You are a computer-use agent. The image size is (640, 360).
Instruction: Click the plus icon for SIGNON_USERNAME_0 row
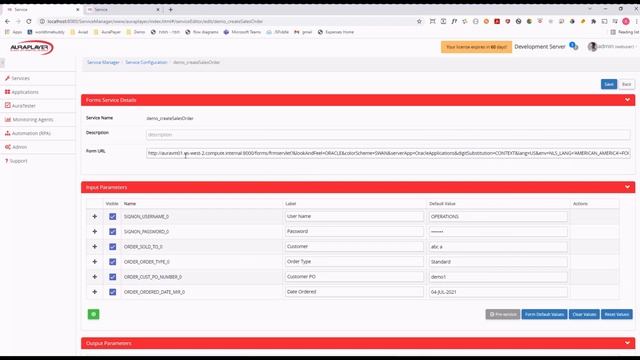(95, 216)
